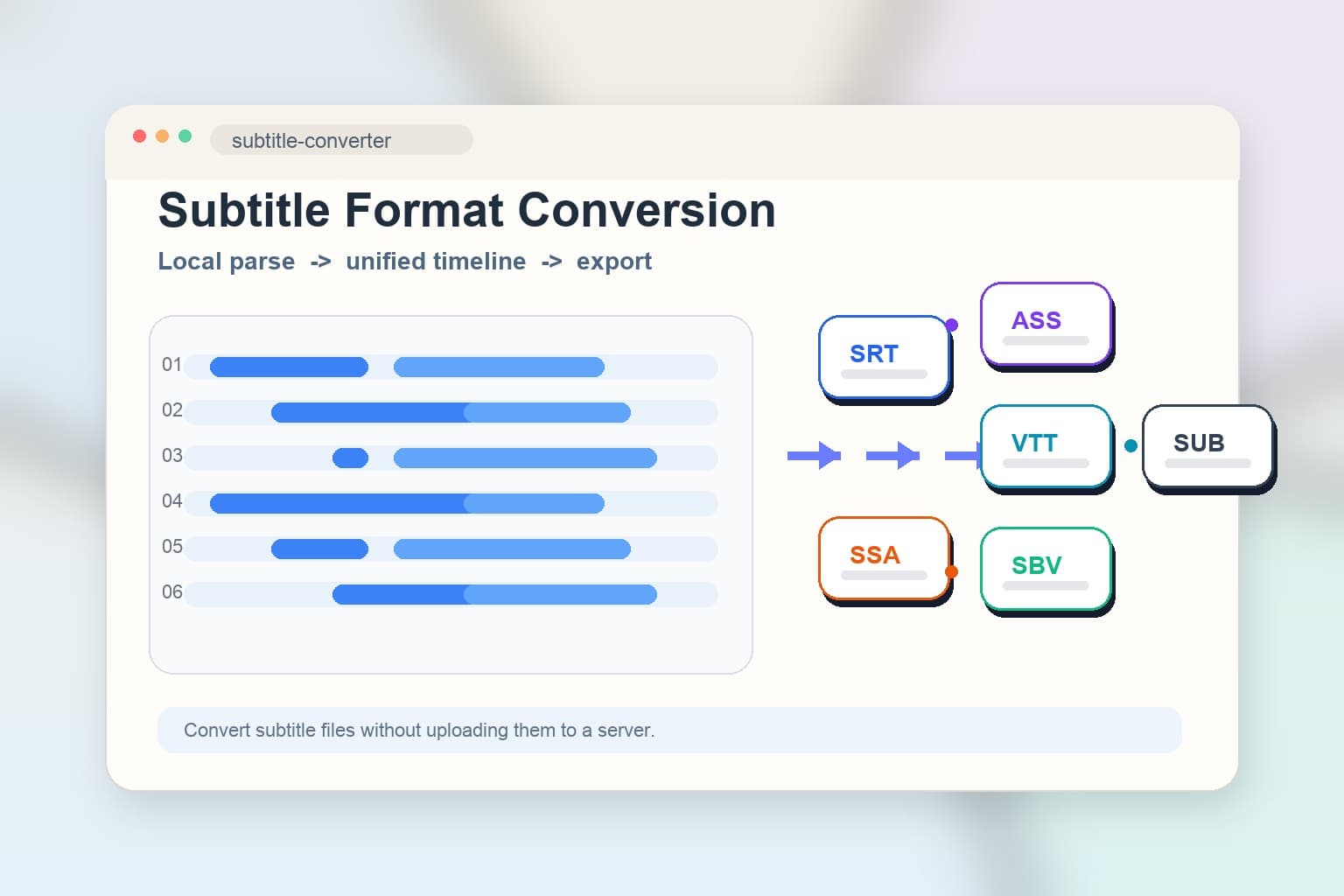The image size is (1344, 896).
Task: Click the Subtitle Format Conversion heading
Action: tap(465, 210)
